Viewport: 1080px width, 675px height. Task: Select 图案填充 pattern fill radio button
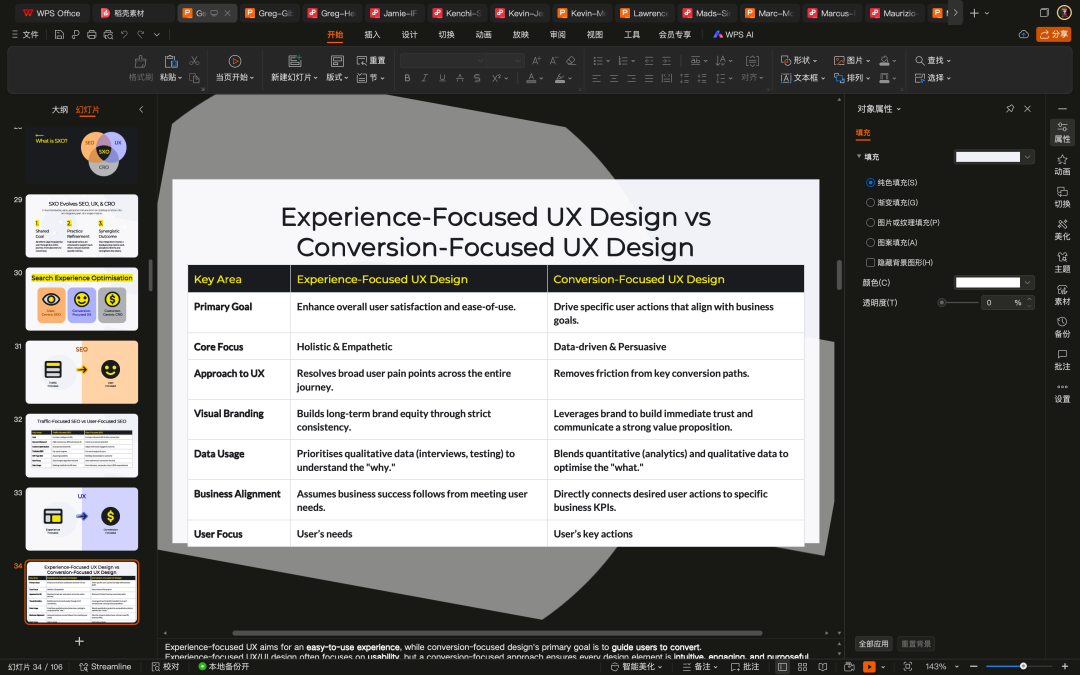(x=870, y=242)
